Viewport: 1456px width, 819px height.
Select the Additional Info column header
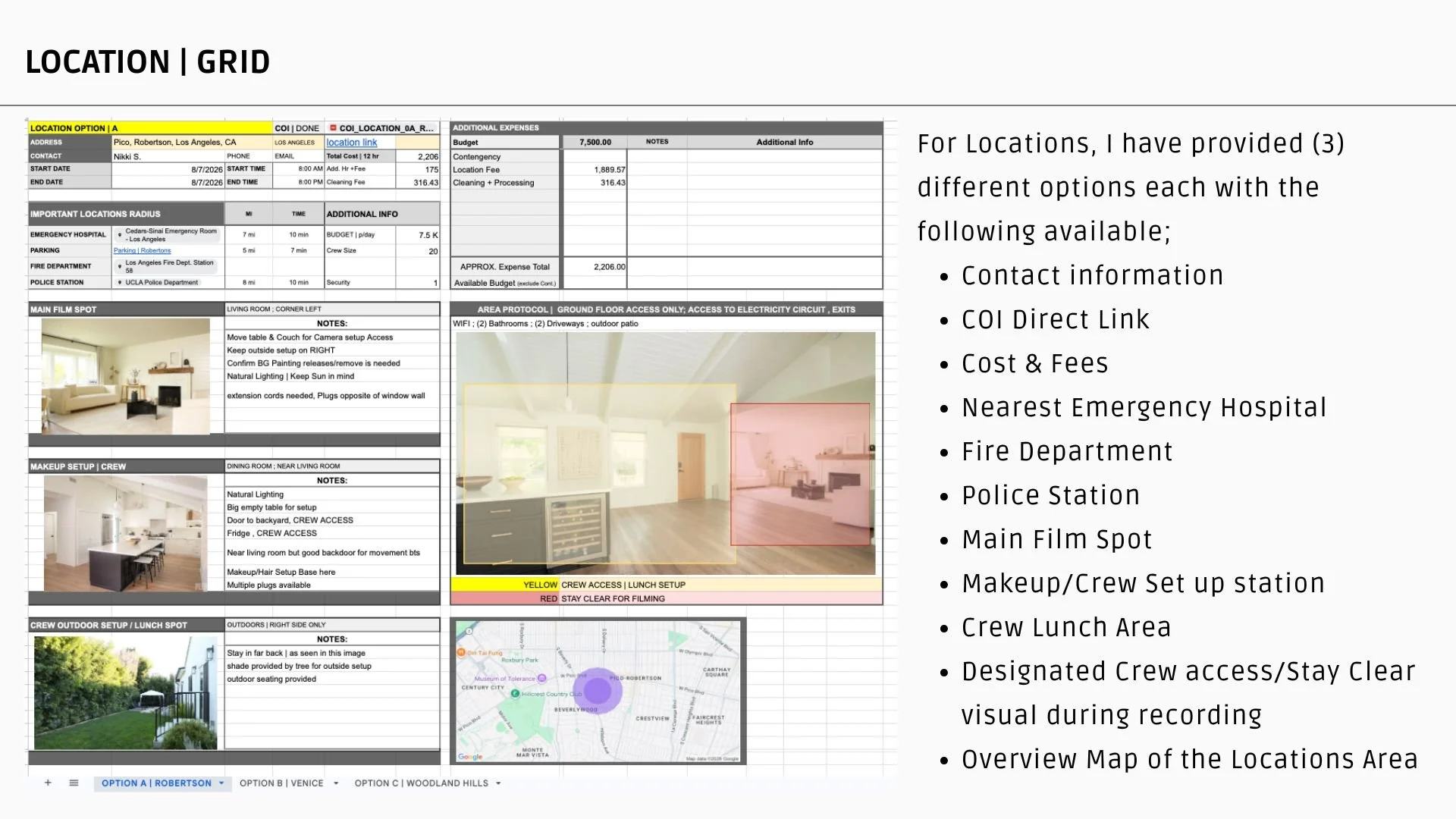click(785, 143)
